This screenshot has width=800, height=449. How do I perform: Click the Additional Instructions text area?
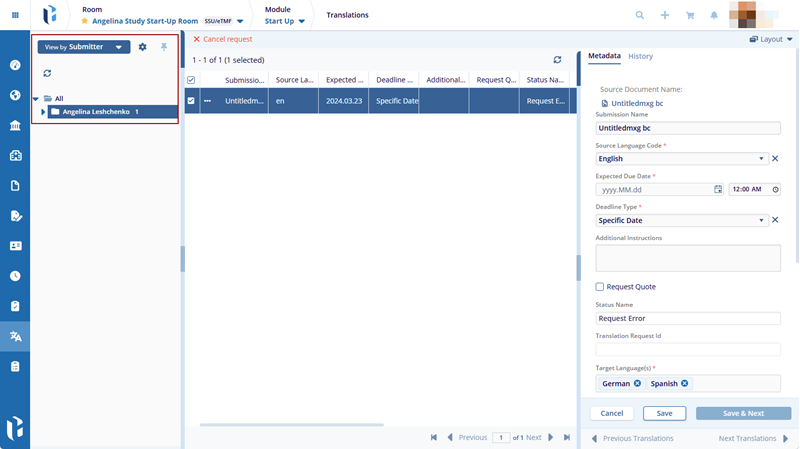pyautogui.click(x=687, y=258)
